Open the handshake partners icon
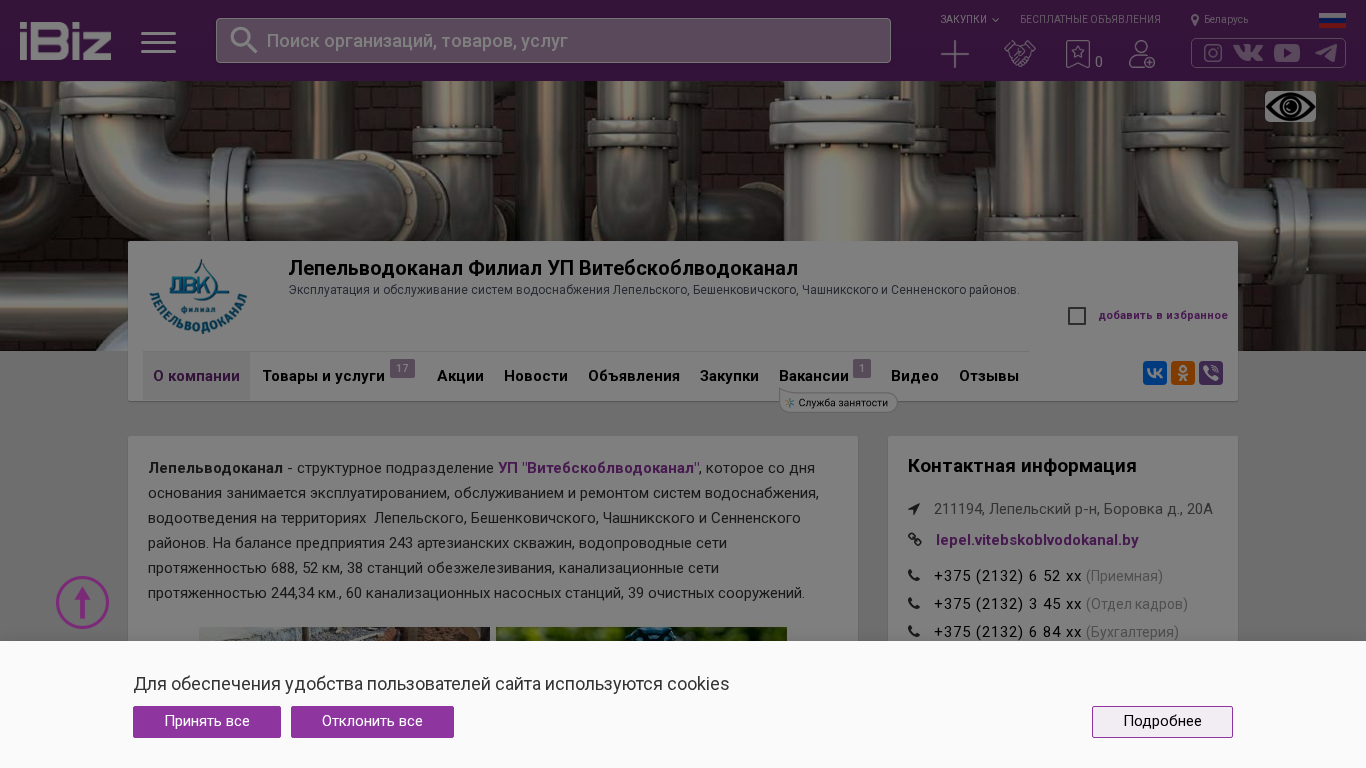 click(1020, 54)
